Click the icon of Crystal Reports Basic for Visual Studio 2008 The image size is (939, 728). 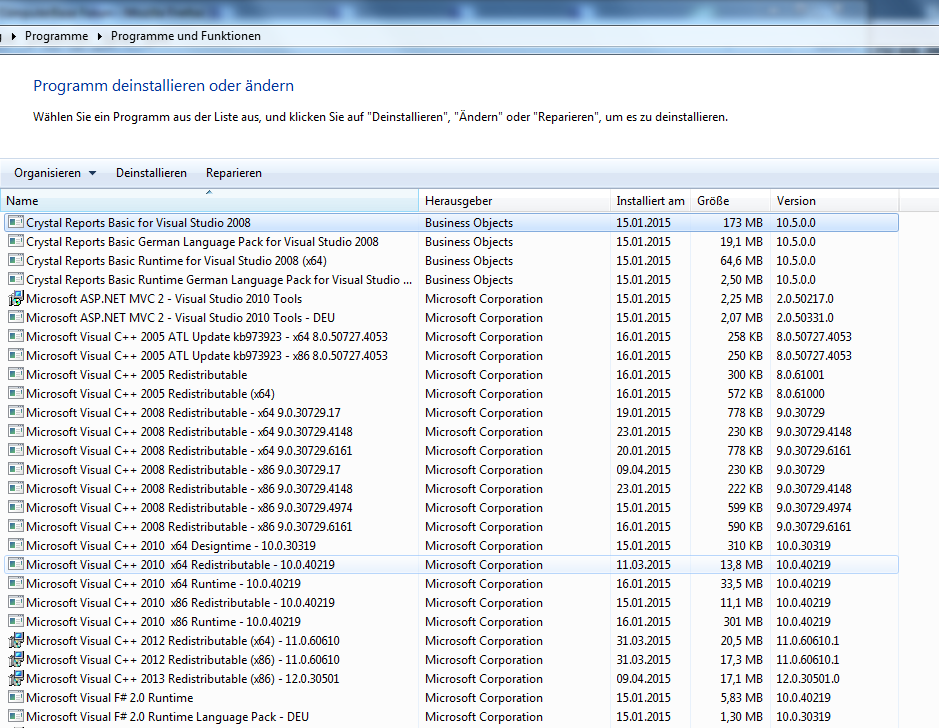pos(16,222)
